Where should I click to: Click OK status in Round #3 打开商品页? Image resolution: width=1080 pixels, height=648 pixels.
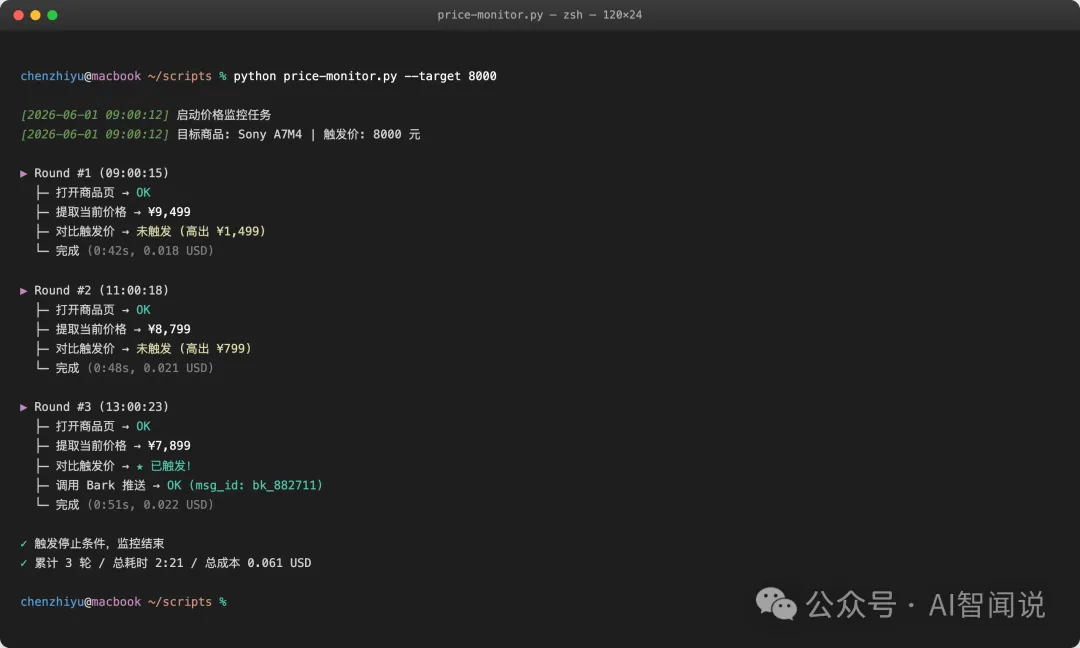coord(143,426)
